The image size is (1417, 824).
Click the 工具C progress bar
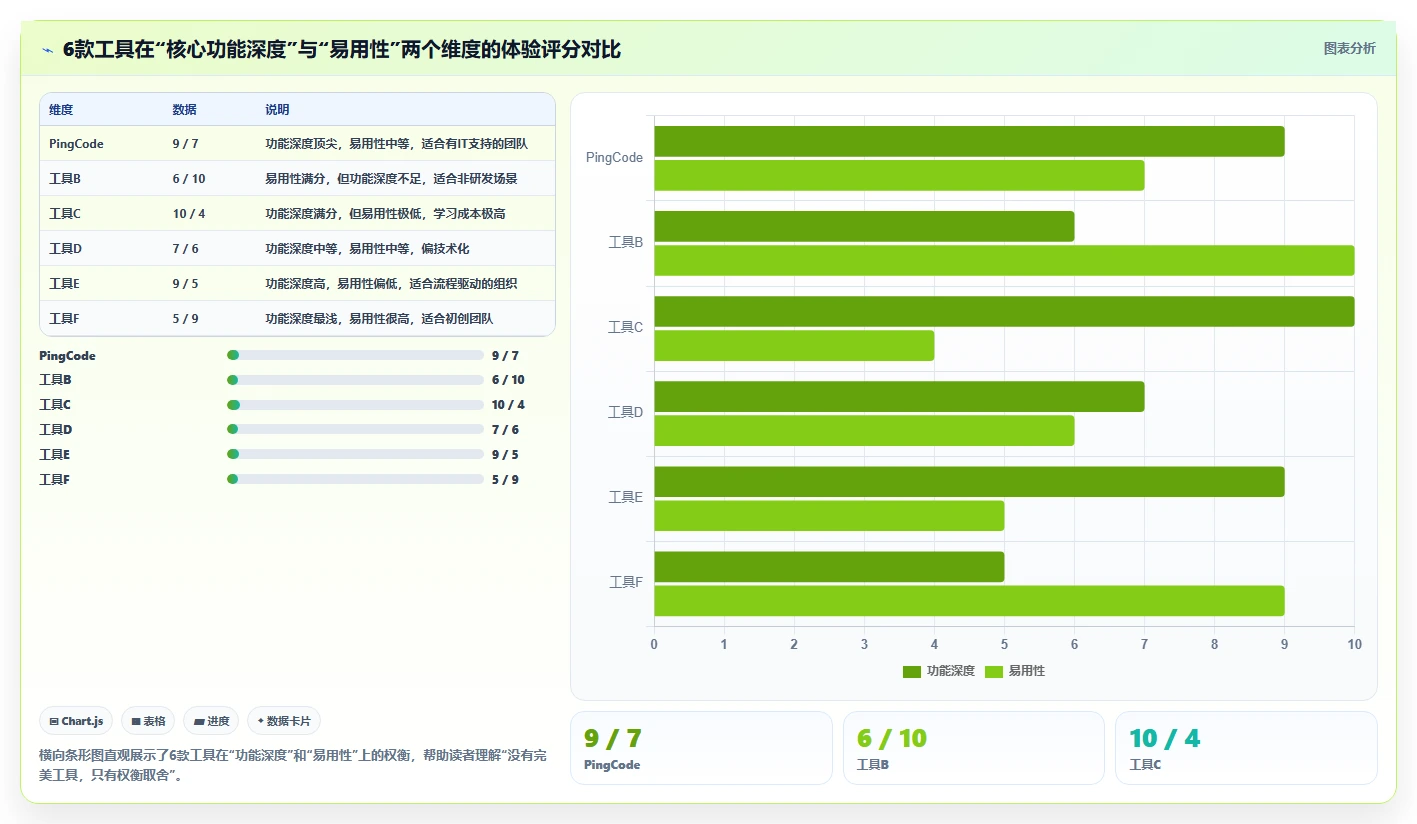click(356, 405)
